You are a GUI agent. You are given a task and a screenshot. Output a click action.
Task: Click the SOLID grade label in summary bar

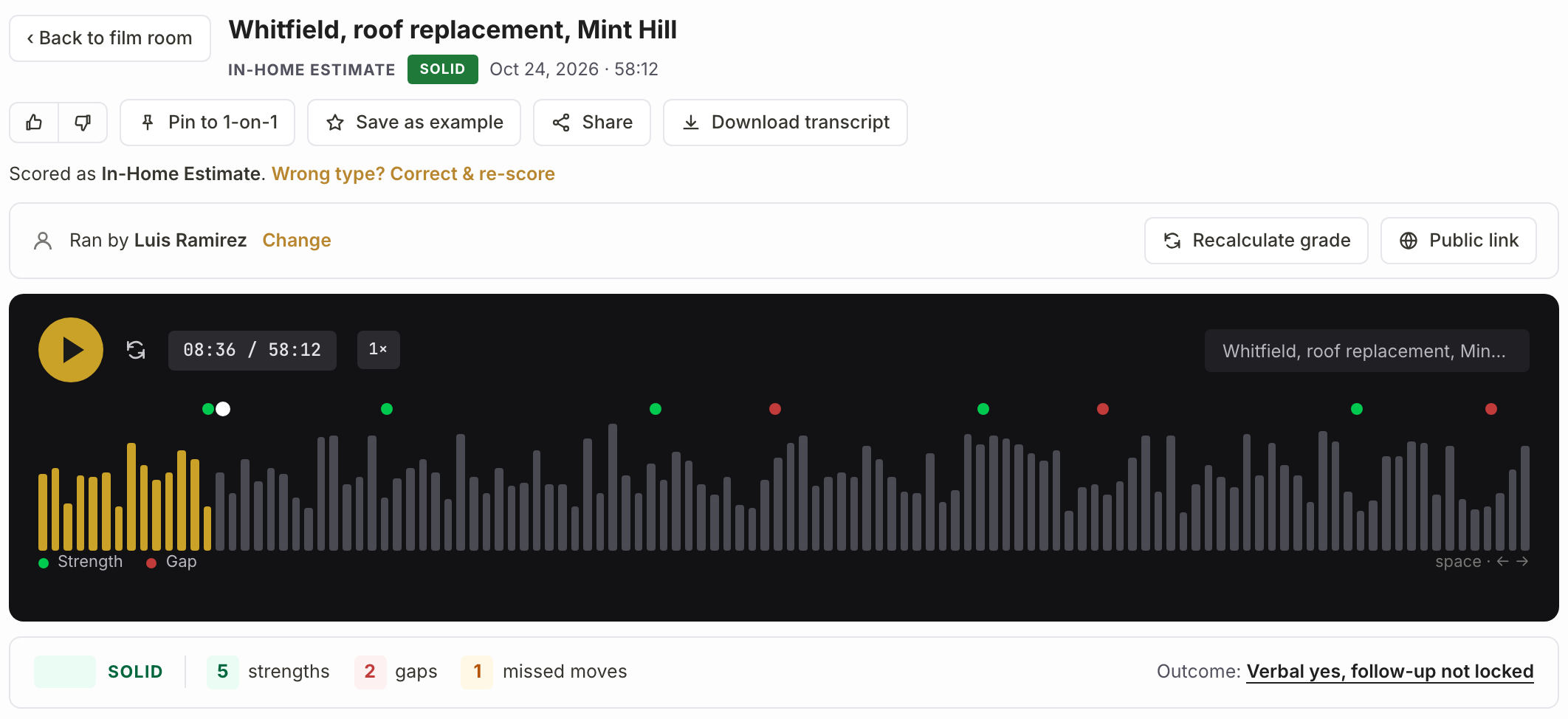click(135, 672)
